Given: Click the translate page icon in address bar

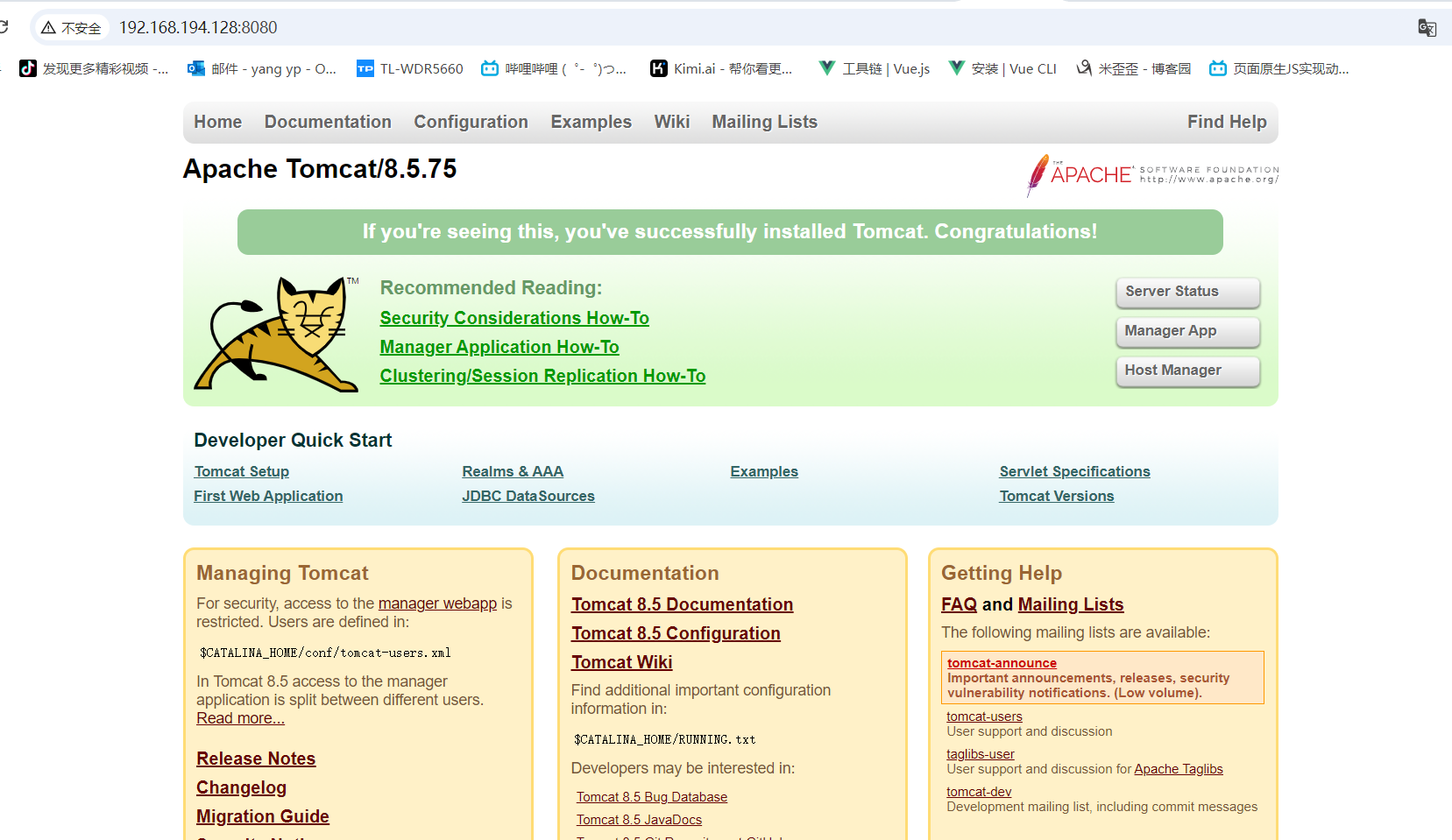Looking at the screenshot, I should pos(1427,28).
